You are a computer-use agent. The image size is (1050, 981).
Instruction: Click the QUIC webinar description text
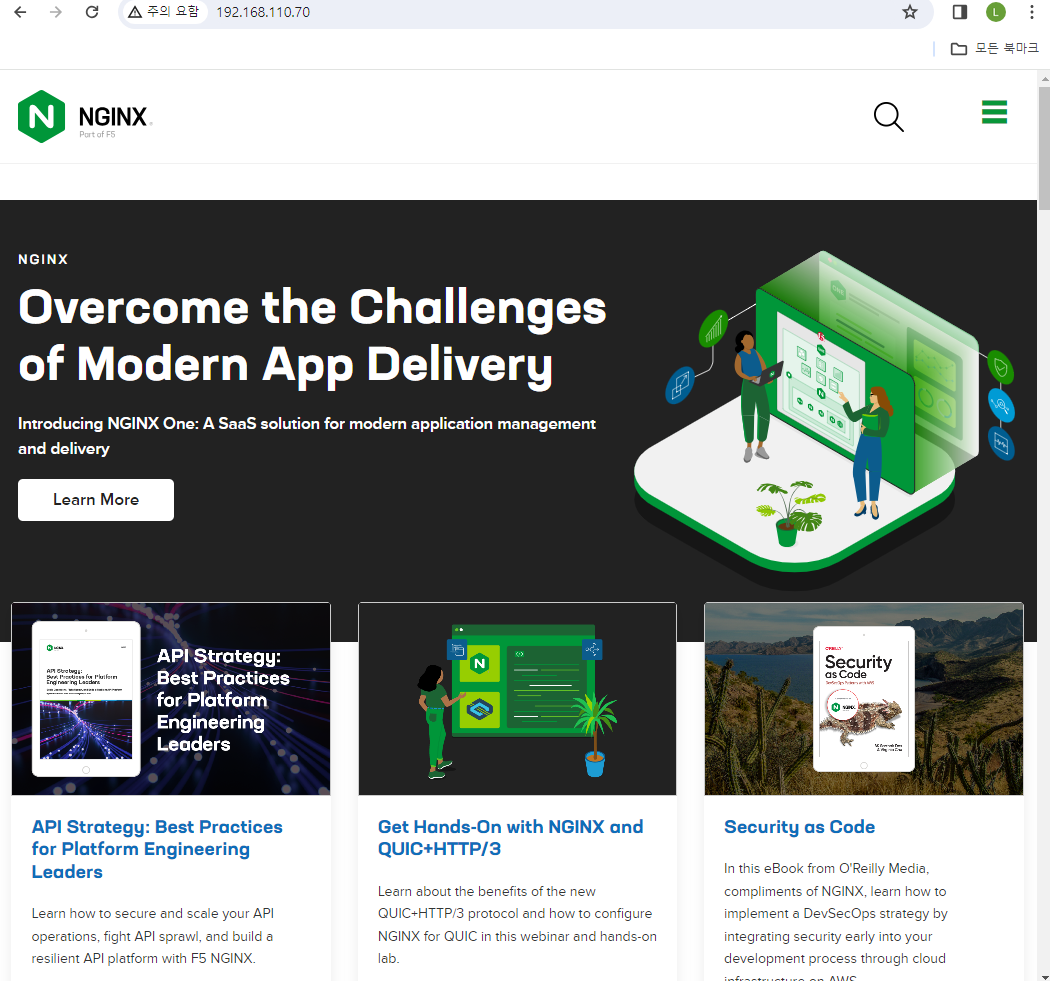coord(517,925)
